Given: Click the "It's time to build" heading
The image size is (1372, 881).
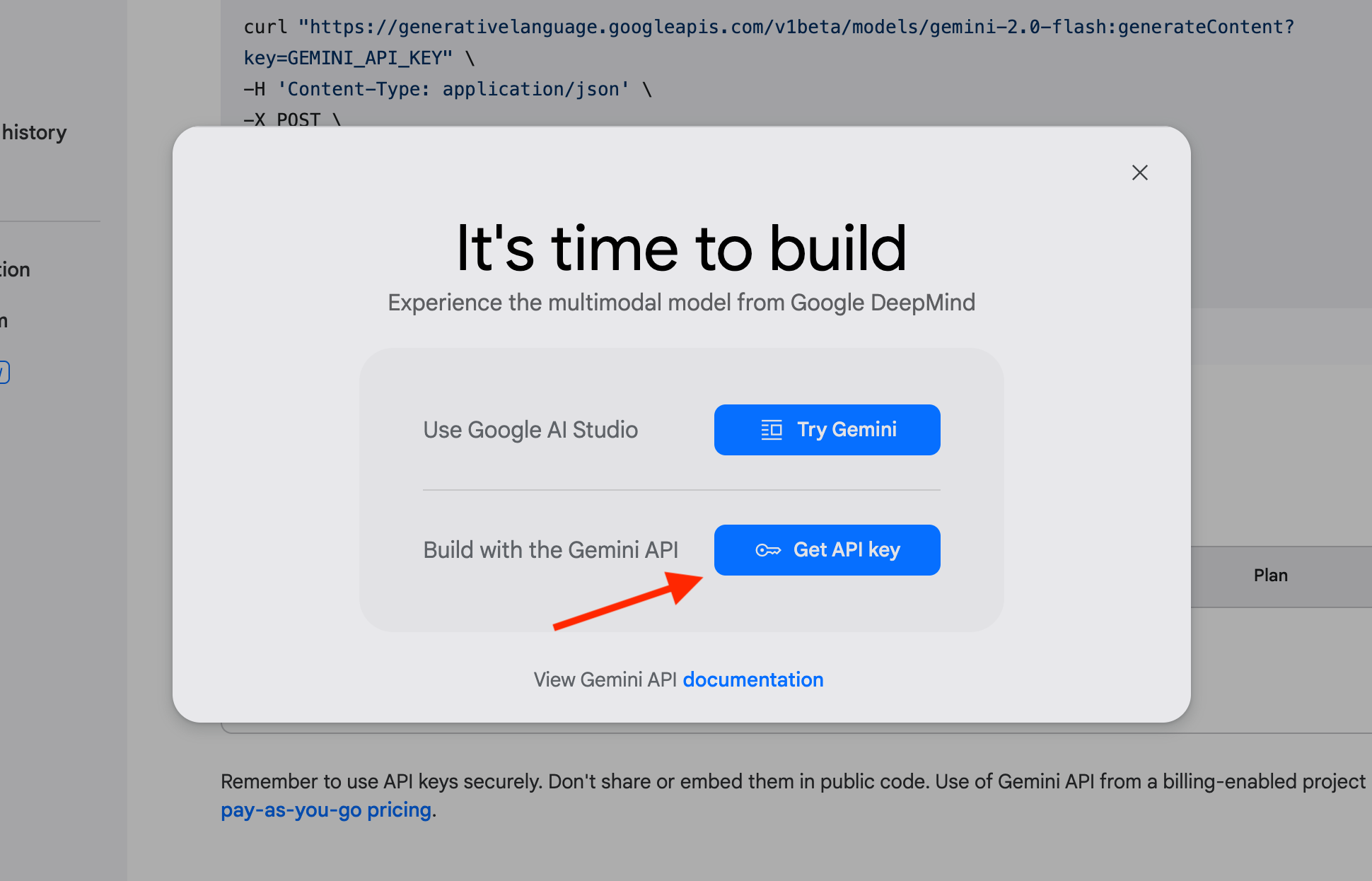Looking at the screenshot, I should [x=681, y=247].
